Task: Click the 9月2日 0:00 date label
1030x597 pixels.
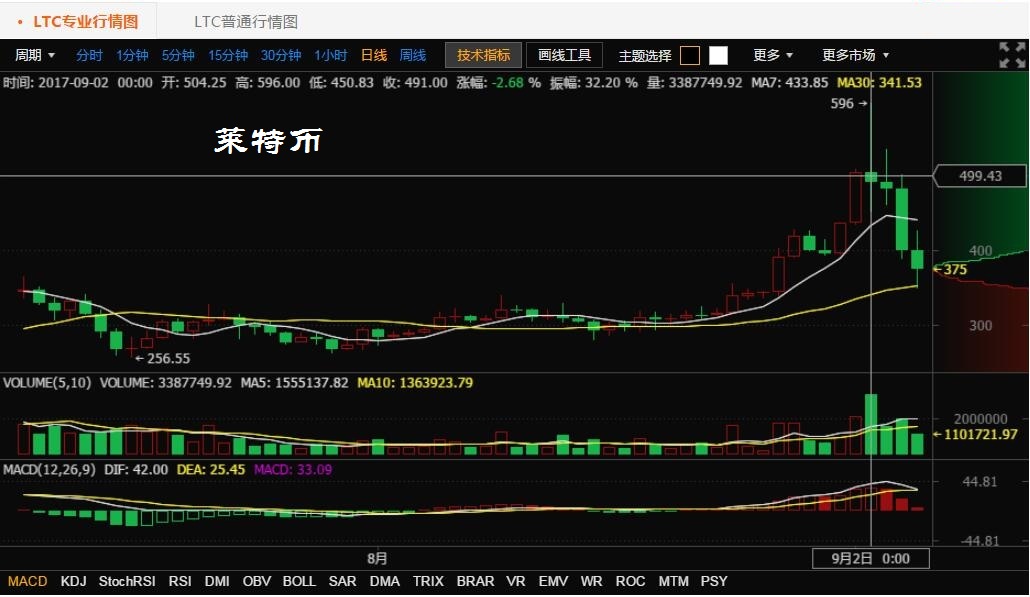Action: click(870, 558)
